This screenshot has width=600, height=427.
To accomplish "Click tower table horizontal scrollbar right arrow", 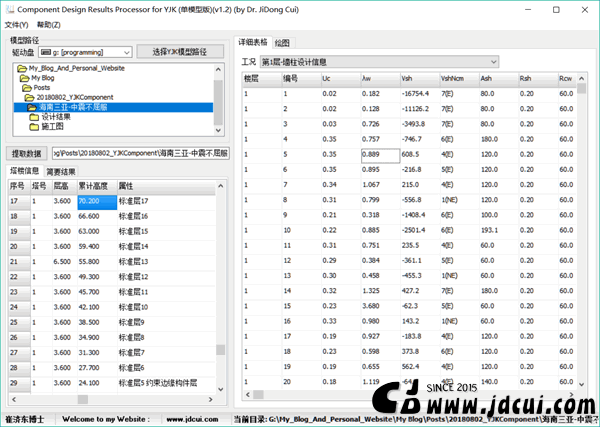I will (210, 399).
